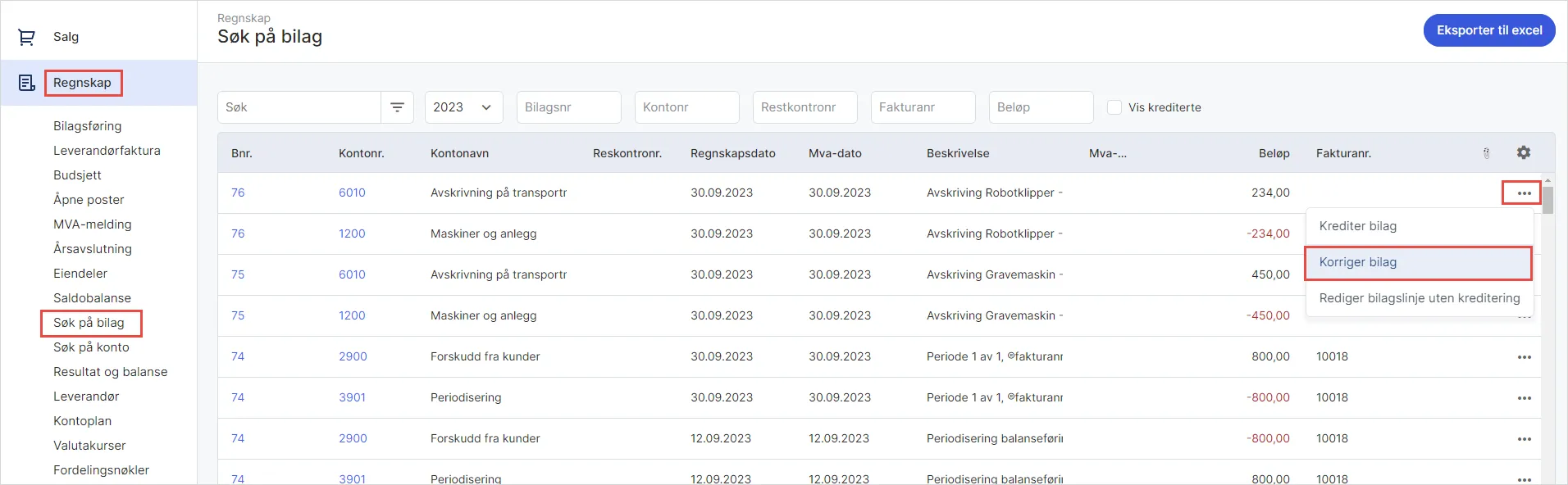Open table column settings gear icon
The image size is (1568, 485).
click(1523, 152)
